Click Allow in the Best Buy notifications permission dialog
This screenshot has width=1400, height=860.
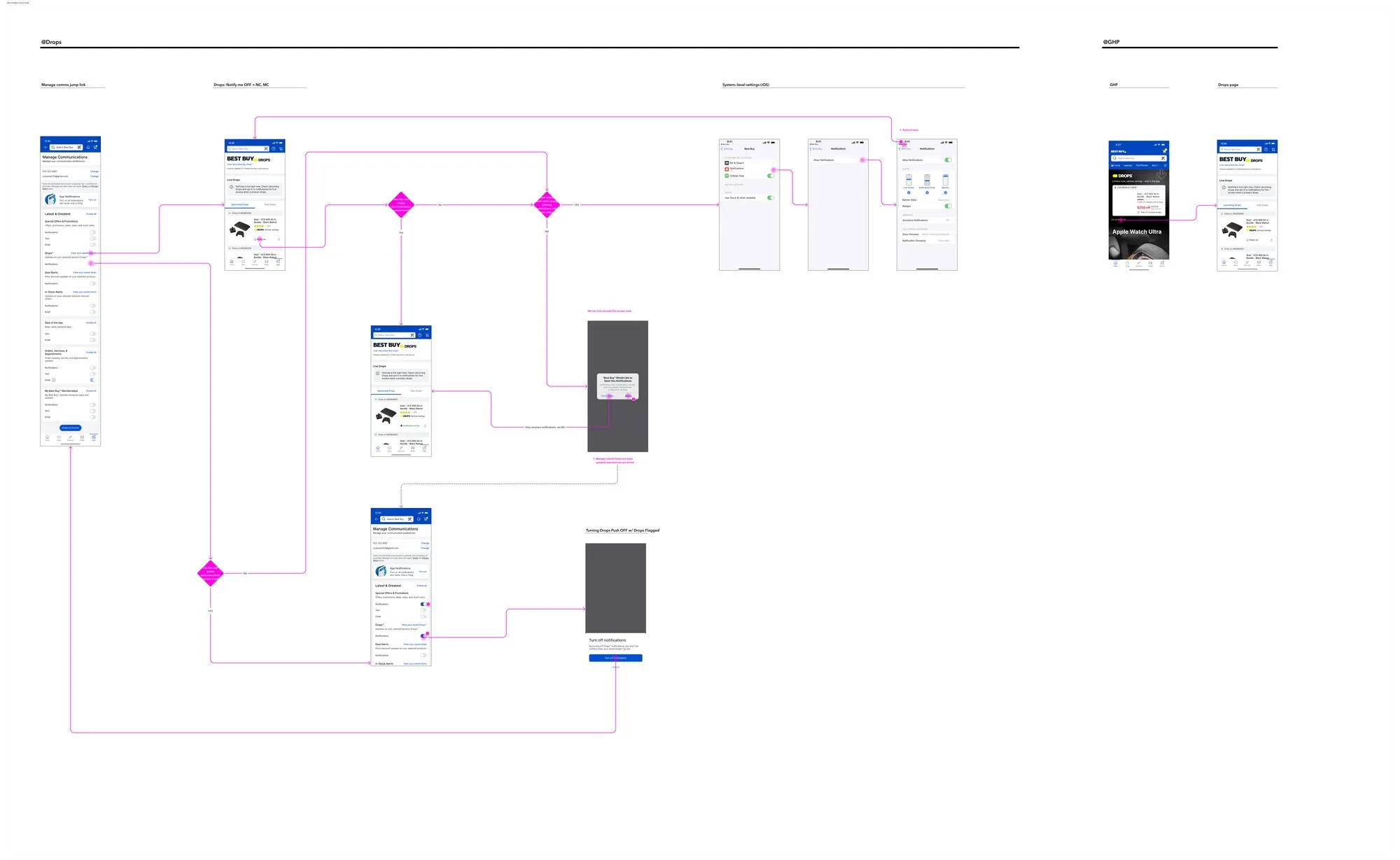(x=628, y=396)
